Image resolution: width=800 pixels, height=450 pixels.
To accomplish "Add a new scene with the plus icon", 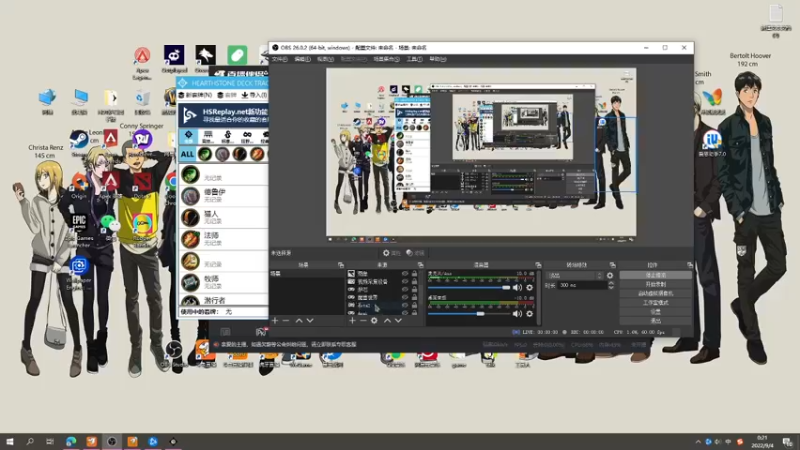I will [275, 320].
